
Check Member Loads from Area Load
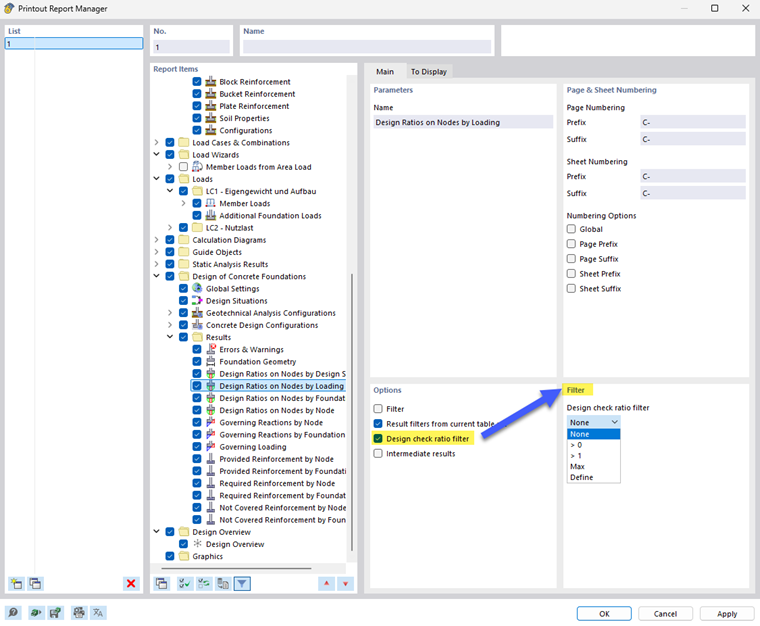click(183, 167)
